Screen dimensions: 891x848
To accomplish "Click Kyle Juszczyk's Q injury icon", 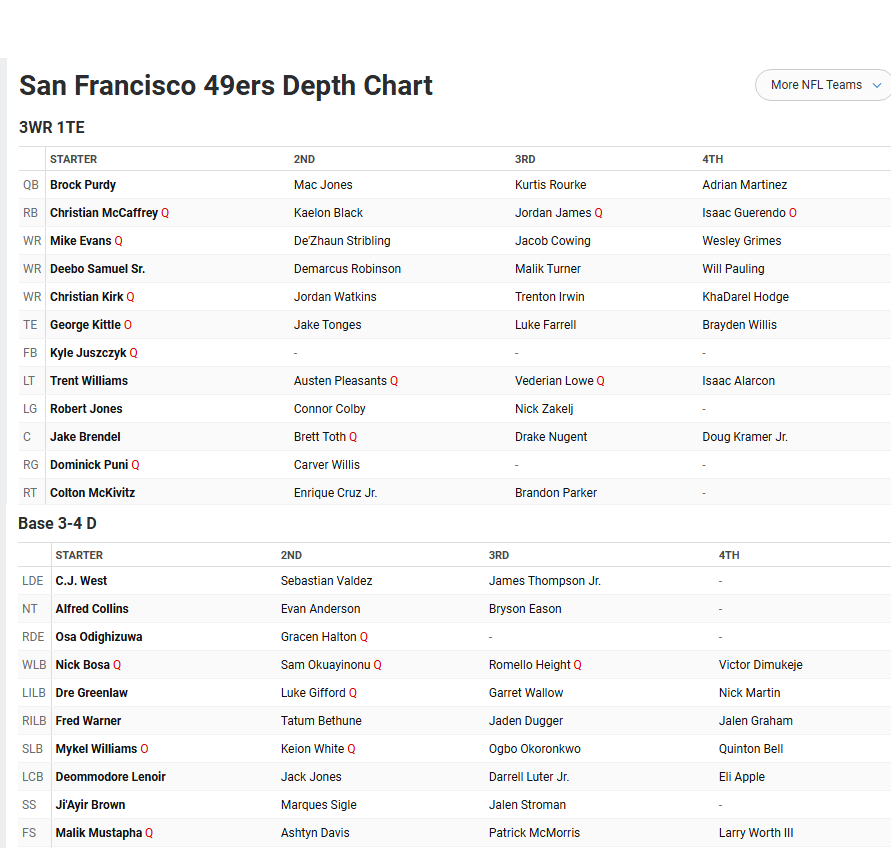I will 134,353.
